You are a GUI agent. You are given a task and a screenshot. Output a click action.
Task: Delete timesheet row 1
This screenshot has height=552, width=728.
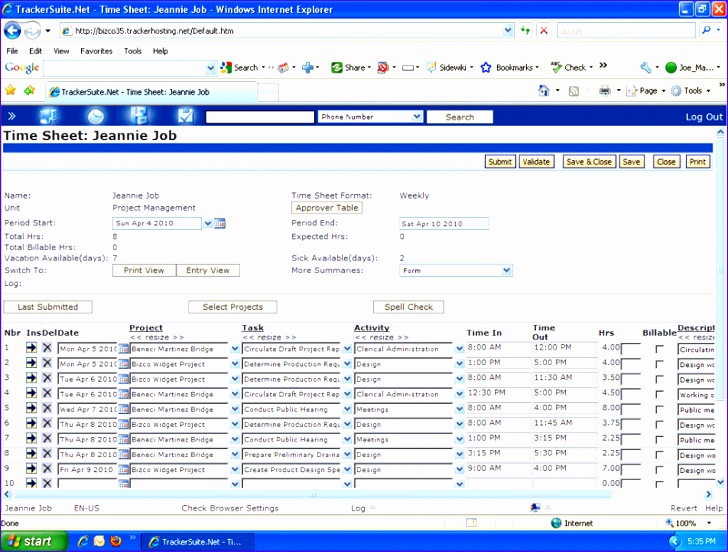pyautogui.click(x=47, y=348)
